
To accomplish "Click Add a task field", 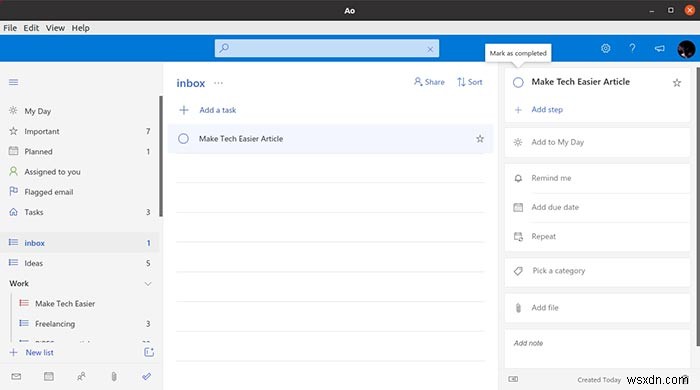I will coord(330,110).
